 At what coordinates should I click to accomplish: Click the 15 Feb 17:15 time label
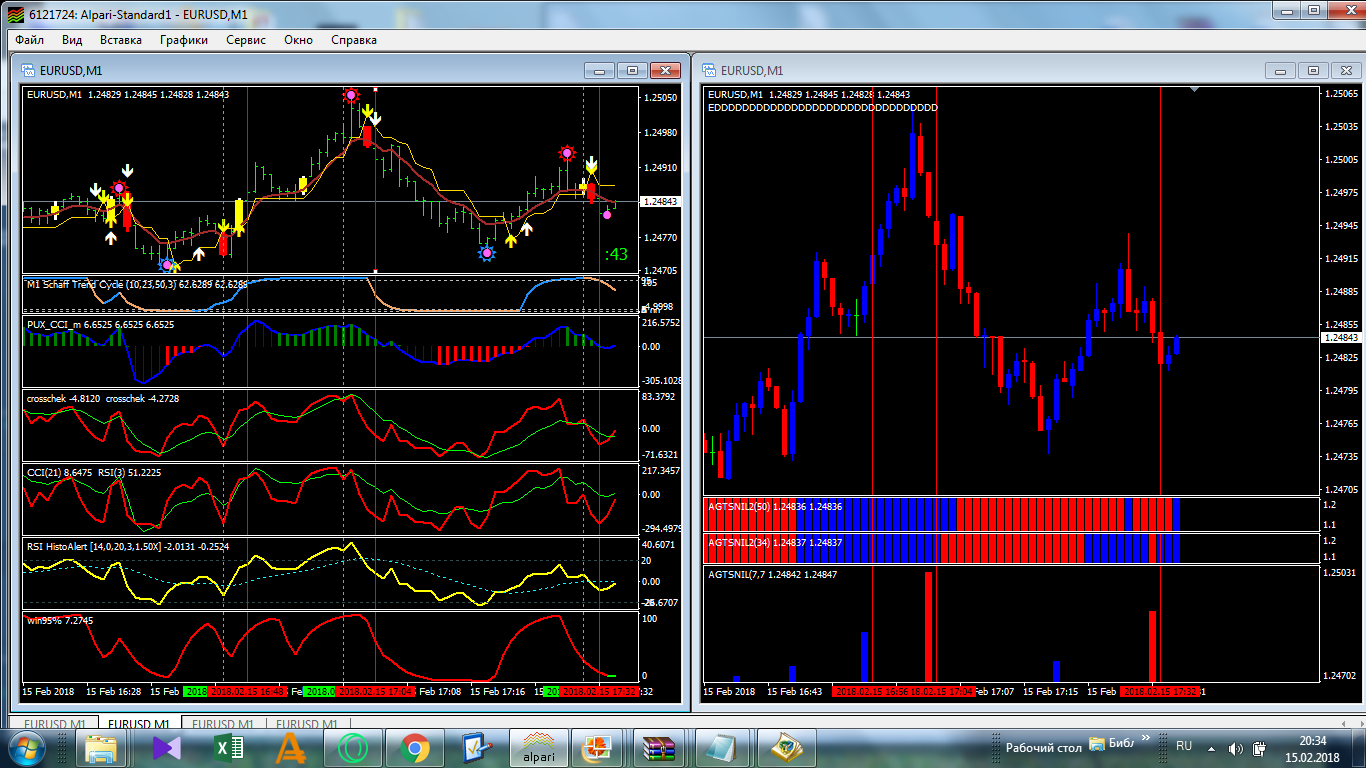(1051, 691)
